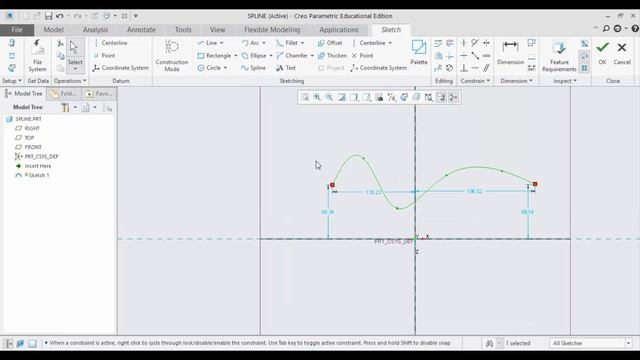The width and height of the screenshot is (640, 360).
Task: Click the Datum Point tool
Action: tap(104, 56)
